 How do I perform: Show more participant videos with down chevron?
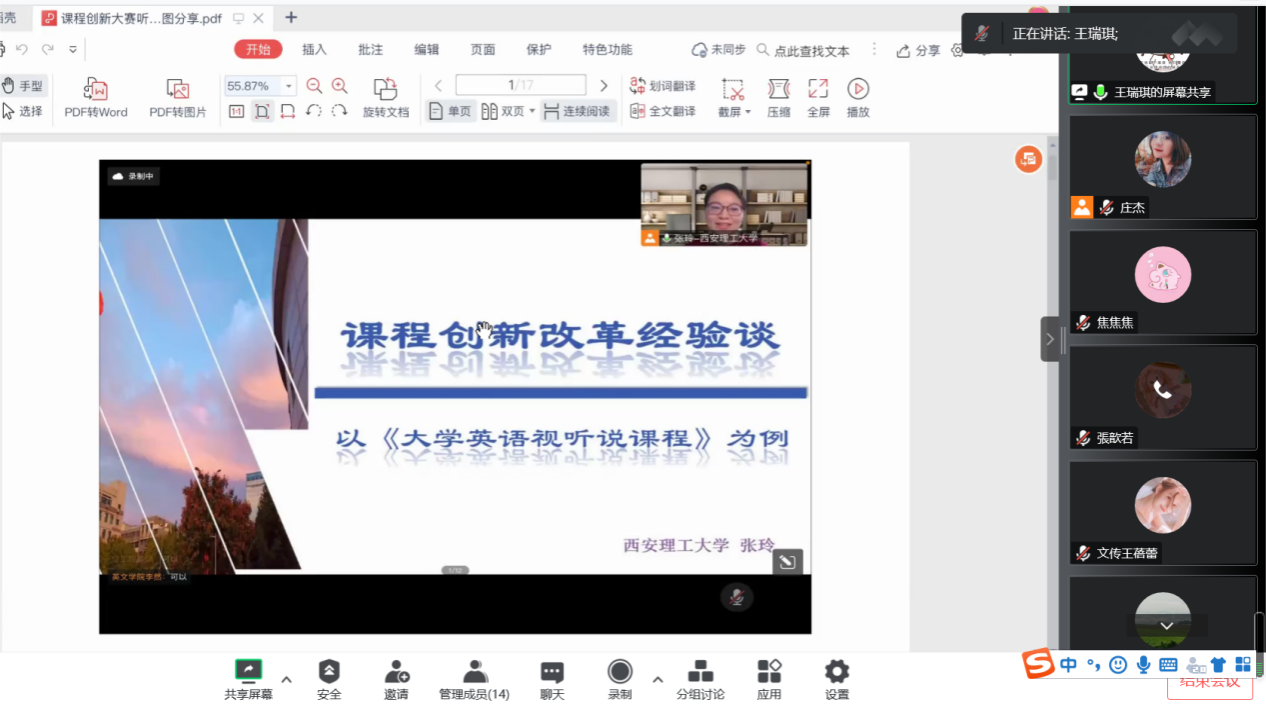pyautogui.click(x=1166, y=626)
